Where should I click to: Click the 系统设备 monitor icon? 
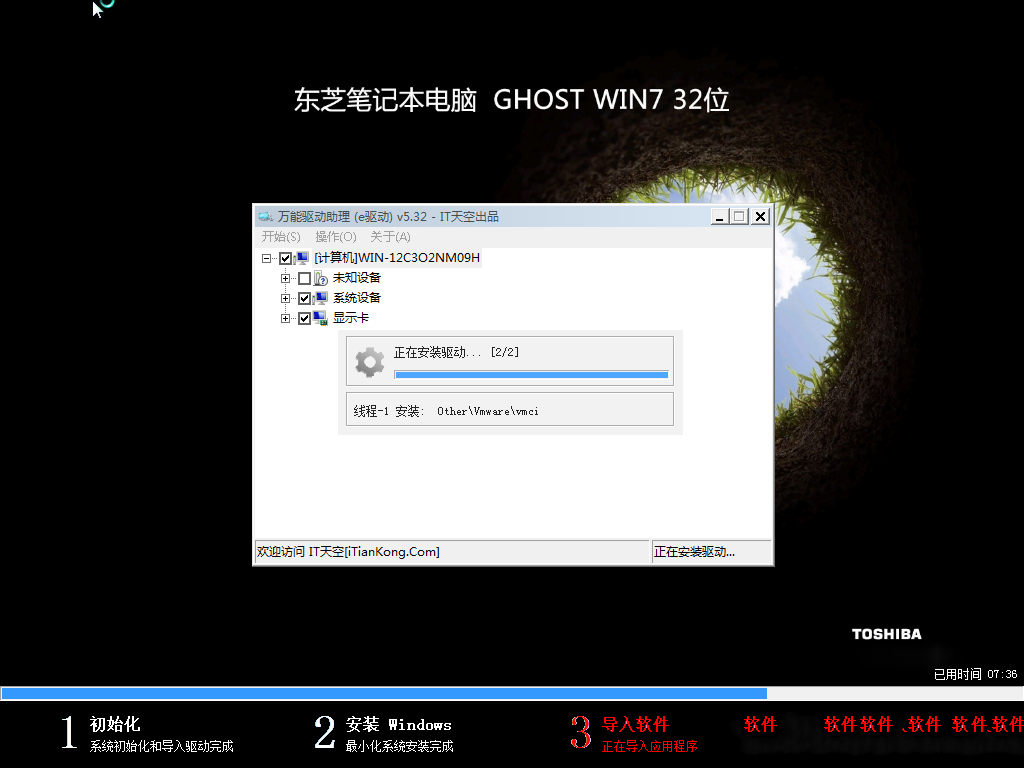pyautogui.click(x=321, y=298)
